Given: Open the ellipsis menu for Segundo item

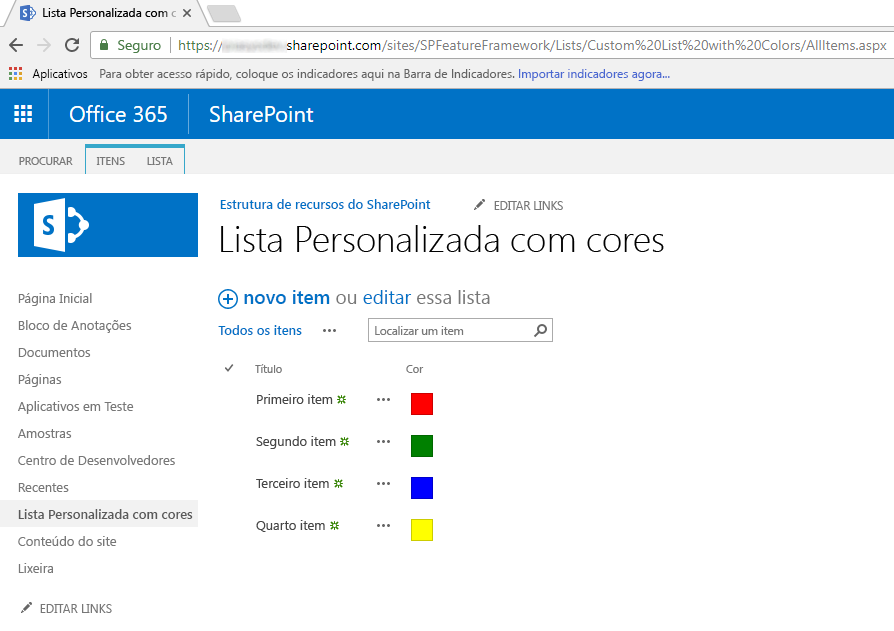Looking at the screenshot, I should [384, 442].
